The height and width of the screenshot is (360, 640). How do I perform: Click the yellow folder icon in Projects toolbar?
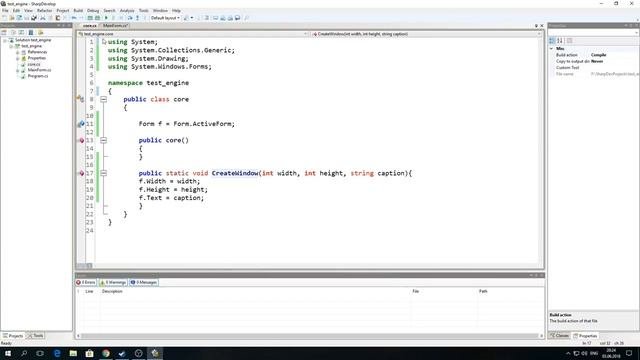click(x=40, y=32)
